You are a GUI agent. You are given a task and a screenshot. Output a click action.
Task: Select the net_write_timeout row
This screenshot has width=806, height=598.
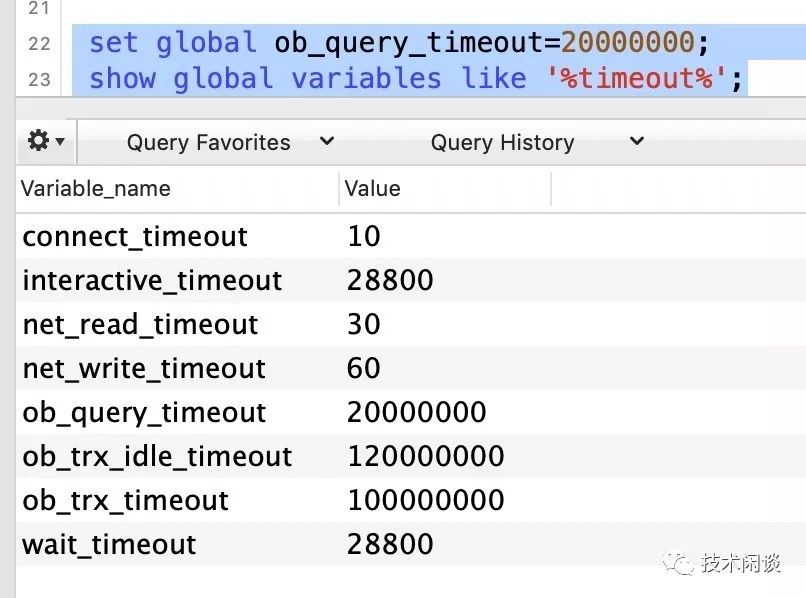click(x=144, y=369)
